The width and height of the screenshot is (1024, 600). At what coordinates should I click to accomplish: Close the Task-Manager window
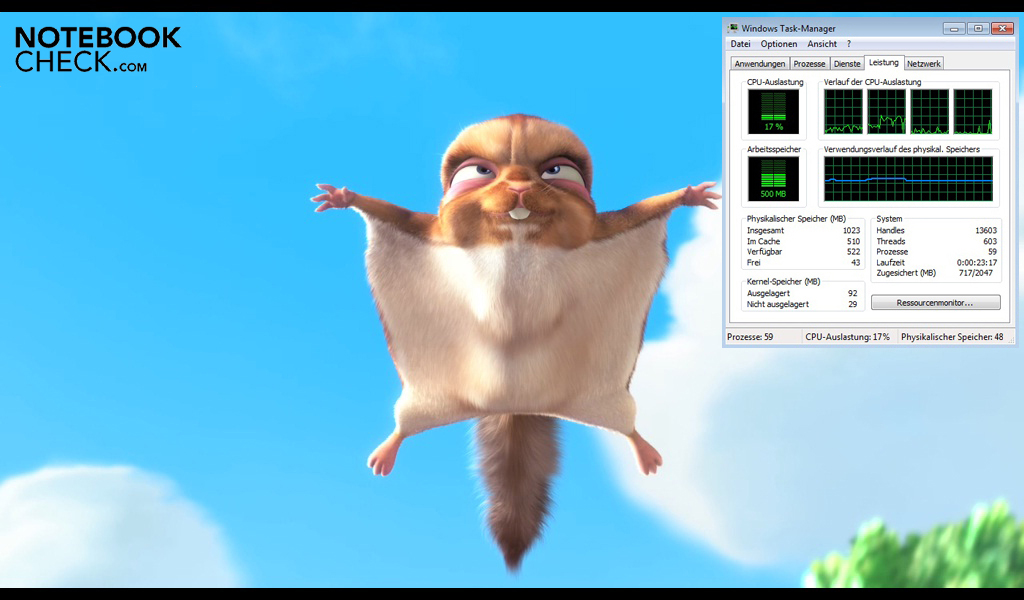(x=1002, y=29)
